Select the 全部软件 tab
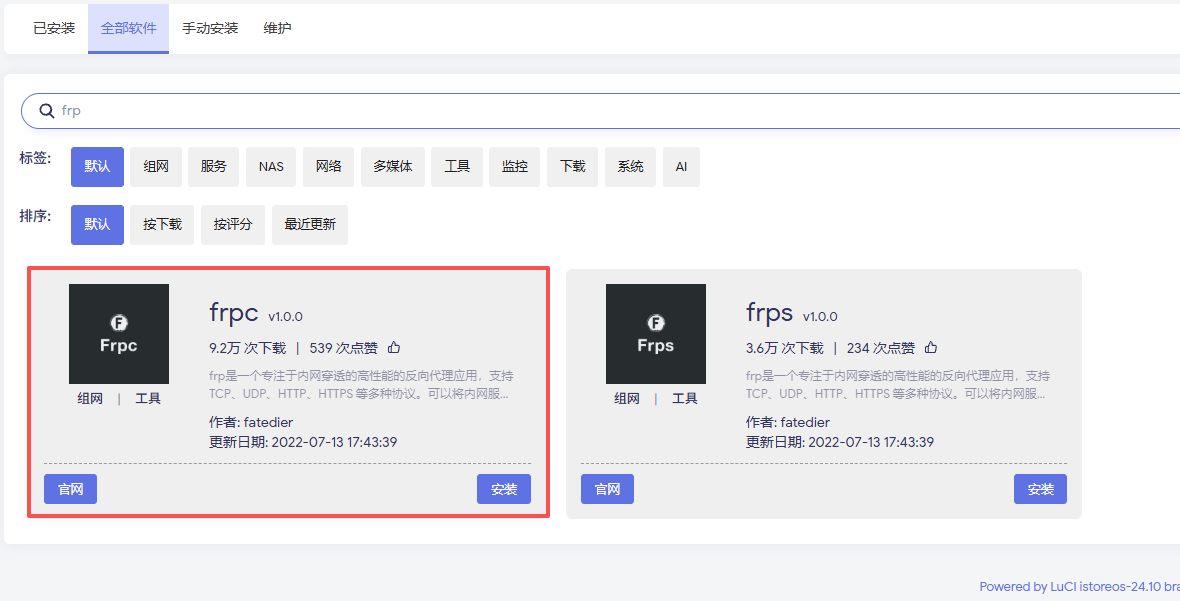1180x601 pixels. (128, 28)
